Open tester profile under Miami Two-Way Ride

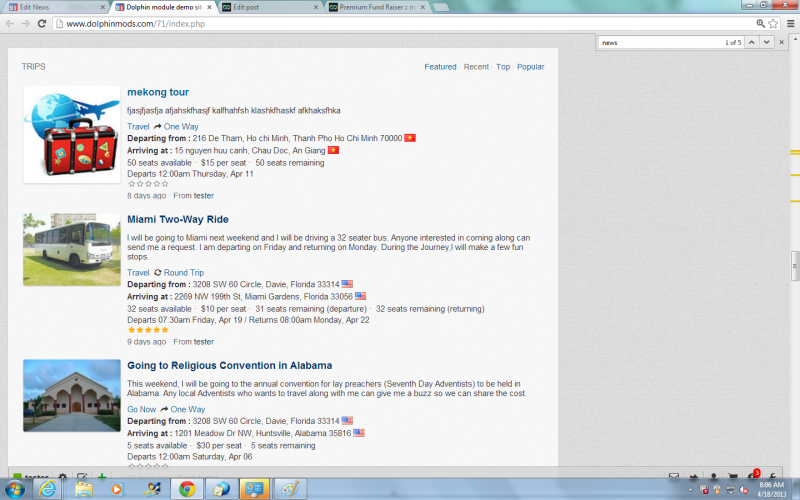tap(204, 342)
